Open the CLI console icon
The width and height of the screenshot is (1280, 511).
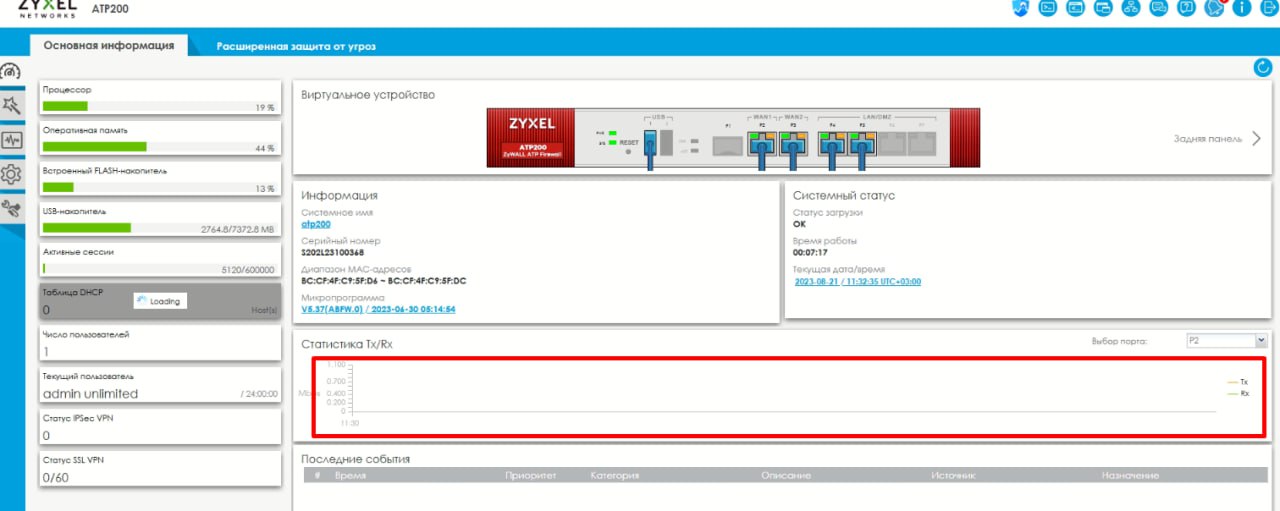(1048, 8)
